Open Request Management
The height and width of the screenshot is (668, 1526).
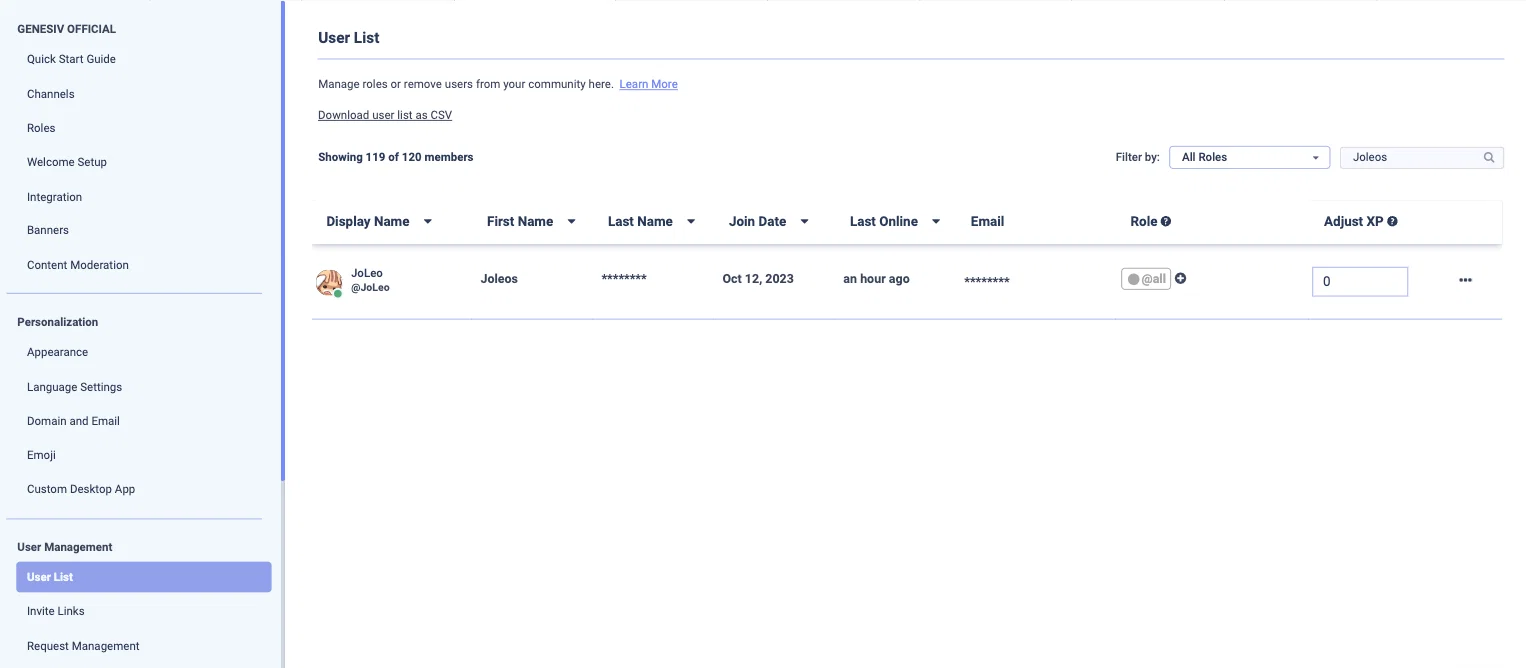pyautogui.click(x=83, y=646)
